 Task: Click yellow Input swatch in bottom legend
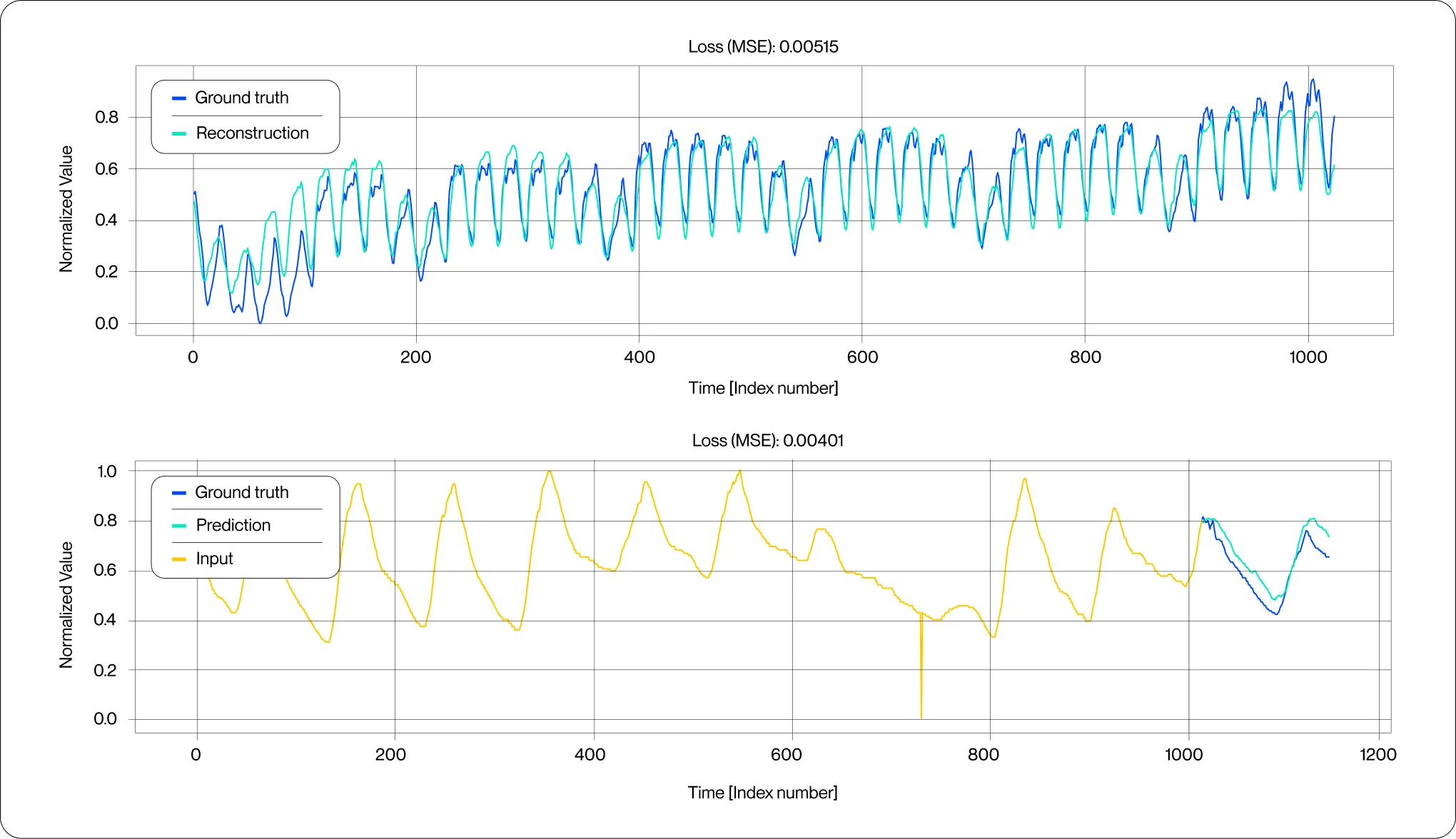[x=179, y=559]
